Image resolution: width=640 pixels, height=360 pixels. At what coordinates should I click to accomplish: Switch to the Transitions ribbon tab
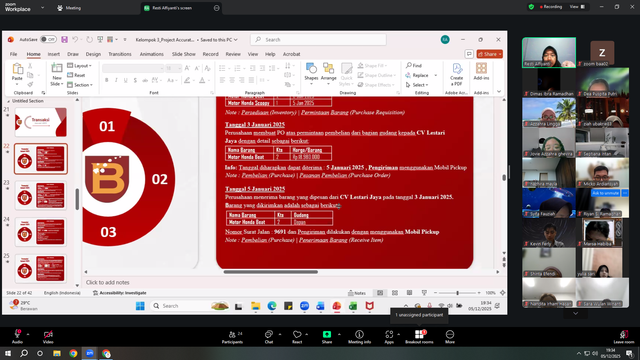coord(120,54)
